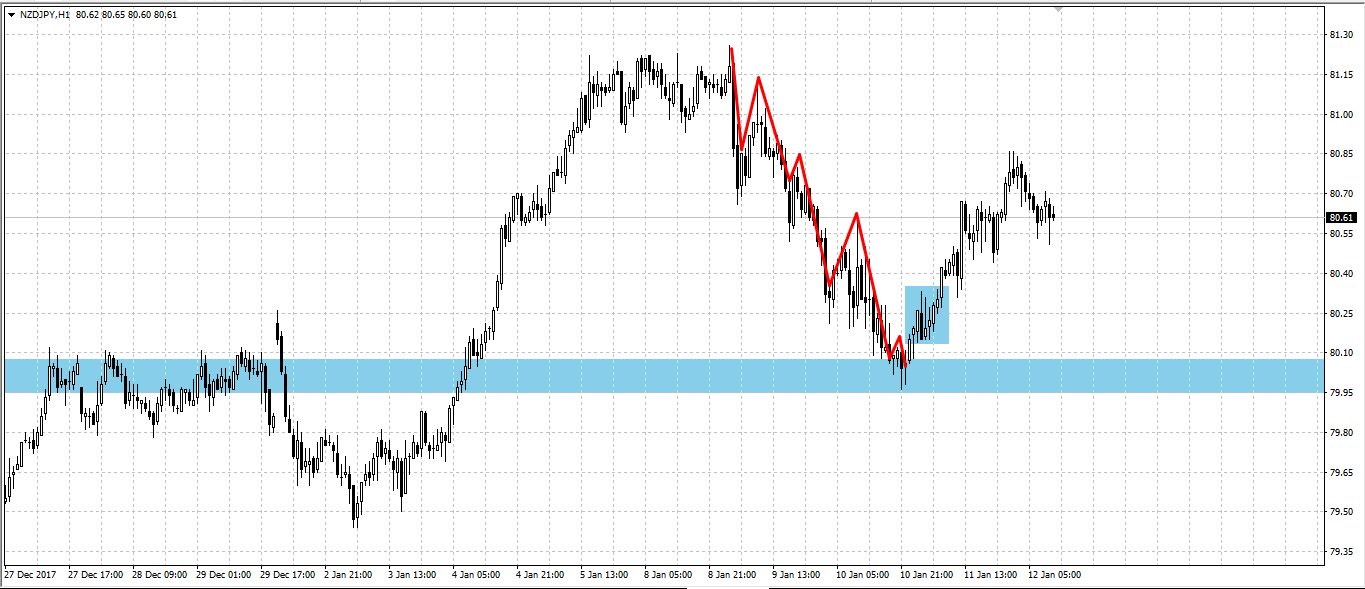Click the 79.95 price axis label

click(x=1341, y=393)
